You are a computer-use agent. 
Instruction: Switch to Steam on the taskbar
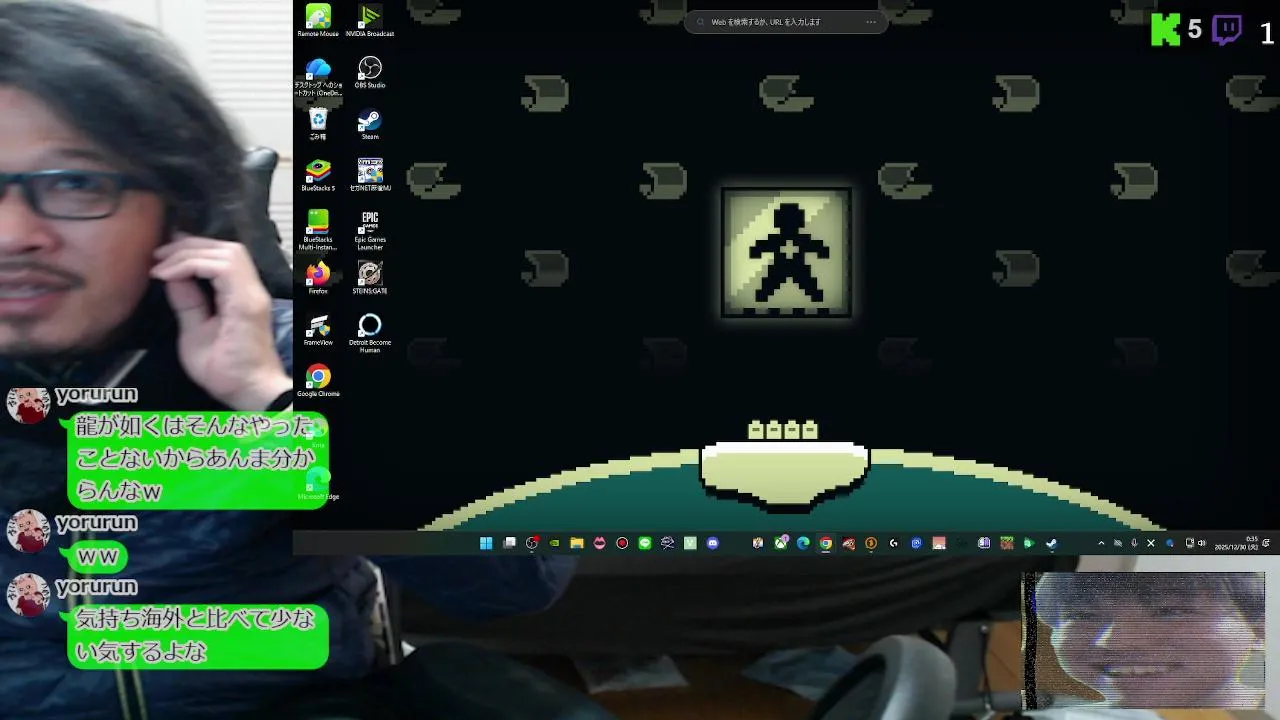pyautogui.click(x=1052, y=543)
